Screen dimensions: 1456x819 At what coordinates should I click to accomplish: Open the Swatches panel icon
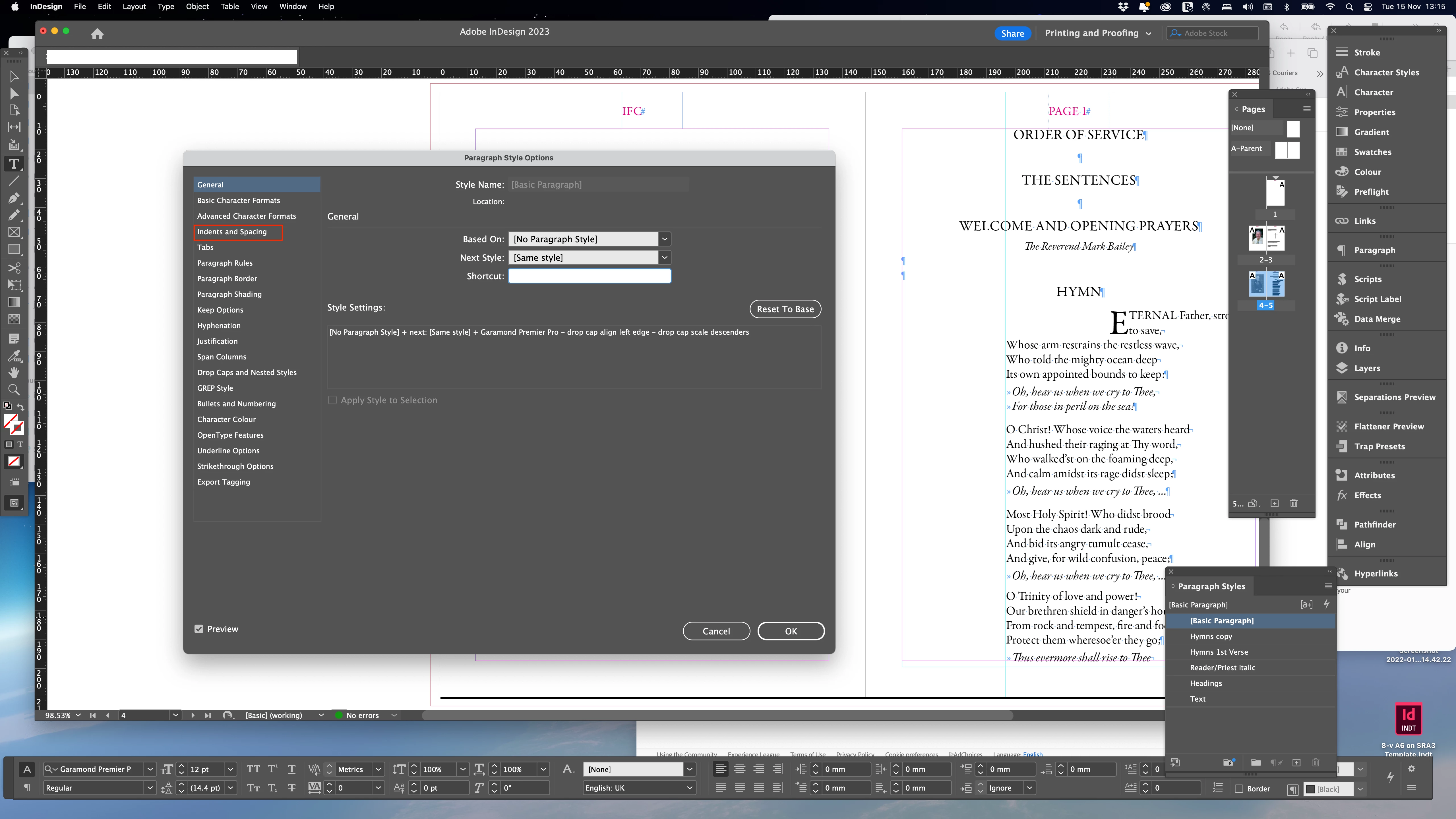pos(1342,152)
